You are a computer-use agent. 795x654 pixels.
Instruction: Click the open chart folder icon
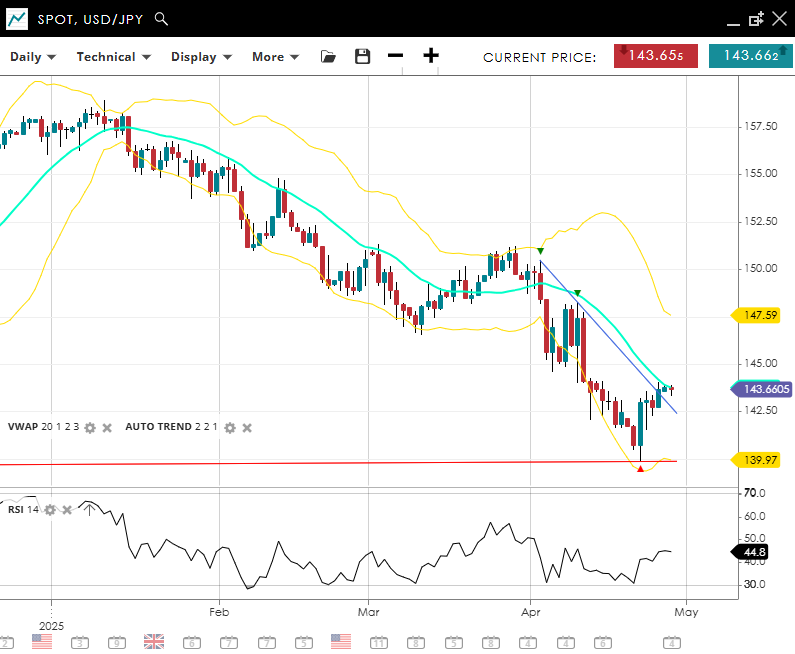point(328,57)
